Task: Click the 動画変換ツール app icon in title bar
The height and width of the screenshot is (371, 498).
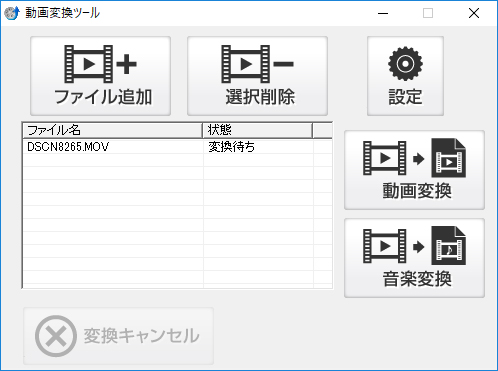Action: pos(12,13)
